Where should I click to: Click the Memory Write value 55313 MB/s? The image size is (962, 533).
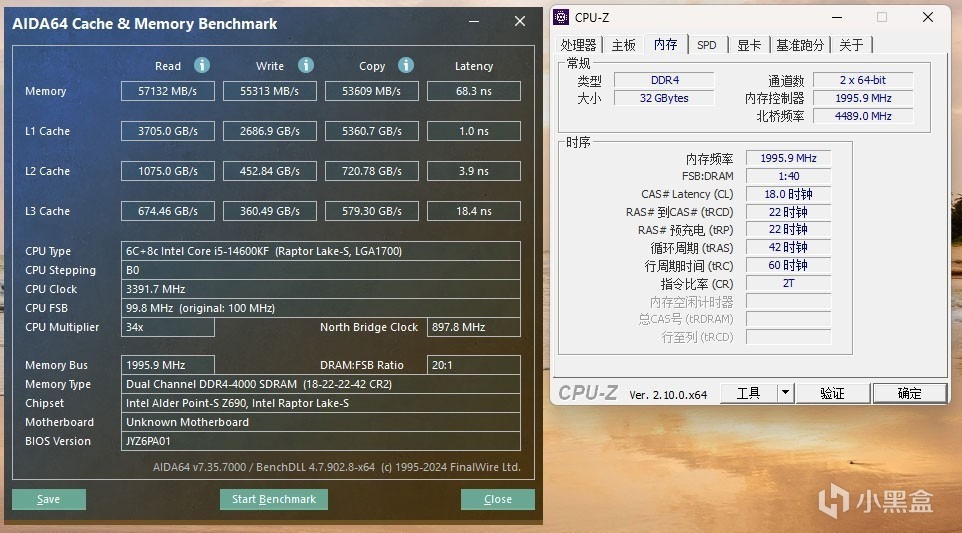click(269, 91)
